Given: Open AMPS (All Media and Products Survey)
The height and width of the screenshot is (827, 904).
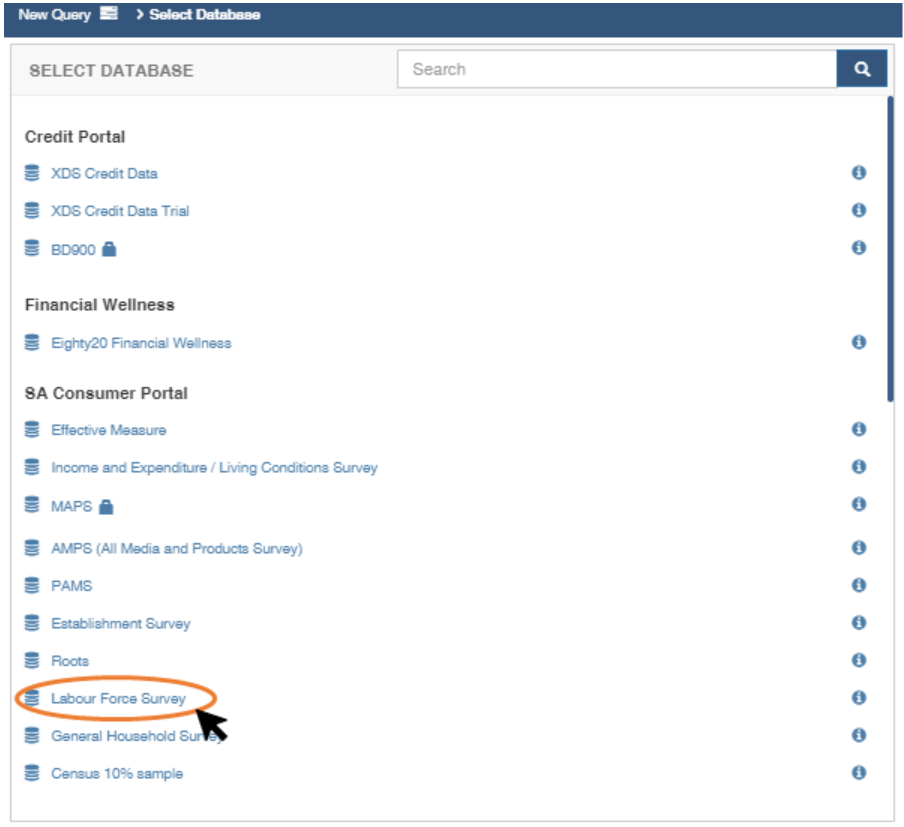Looking at the screenshot, I should pos(177,548).
